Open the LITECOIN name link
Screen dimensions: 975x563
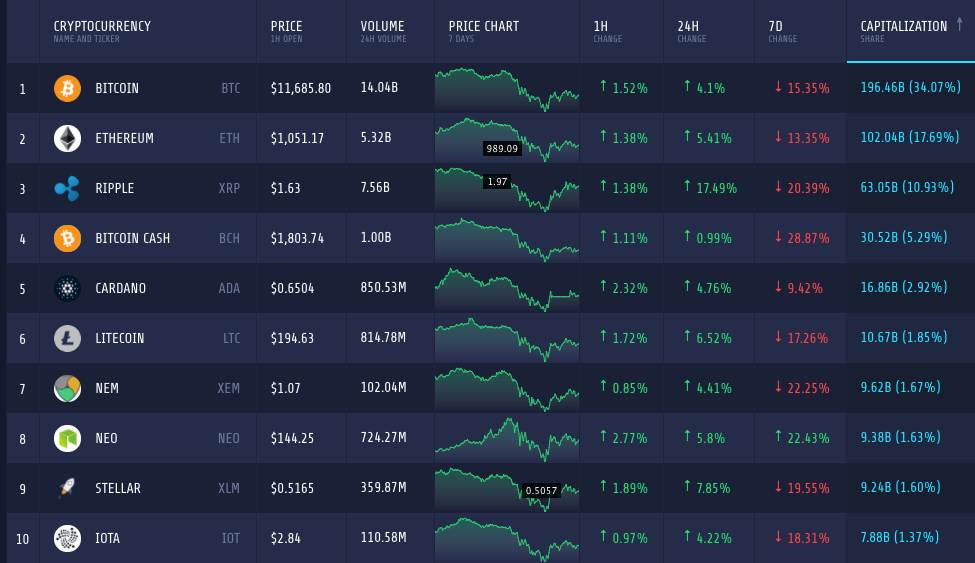[119, 338]
